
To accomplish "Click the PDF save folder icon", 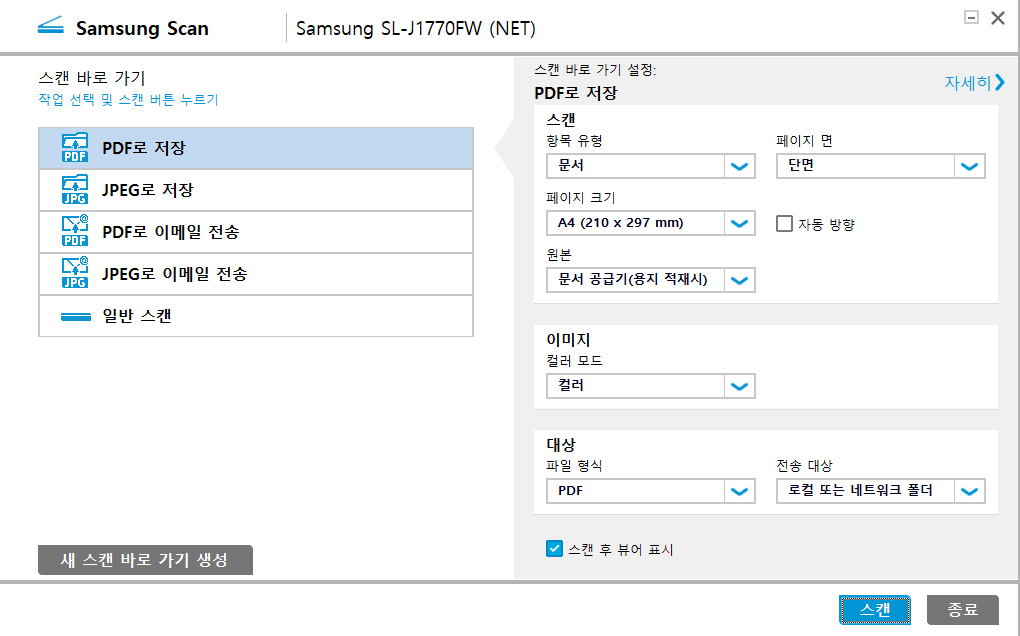I will pyautogui.click(x=75, y=148).
